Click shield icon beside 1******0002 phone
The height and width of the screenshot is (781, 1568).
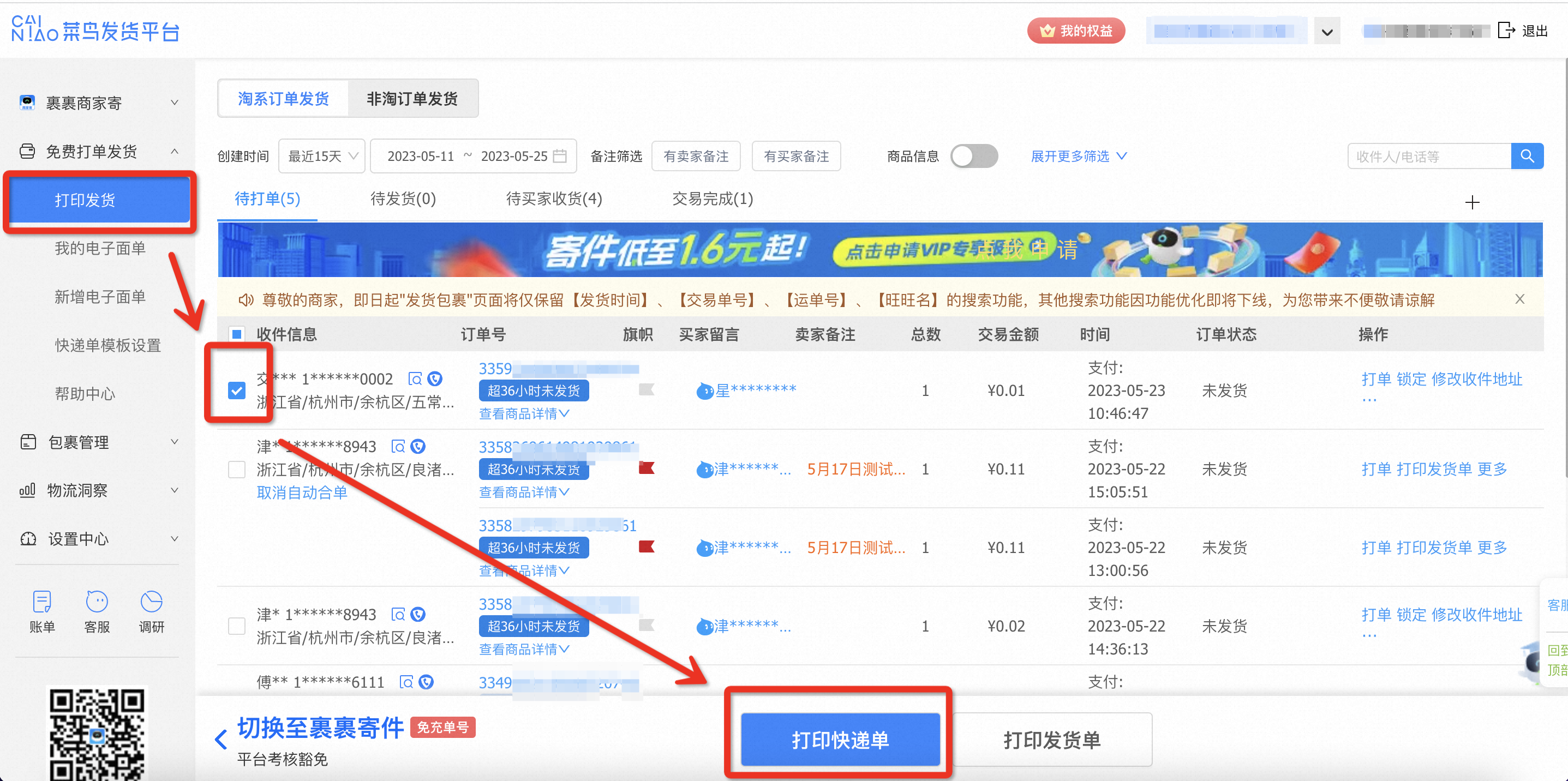(x=435, y=379)
